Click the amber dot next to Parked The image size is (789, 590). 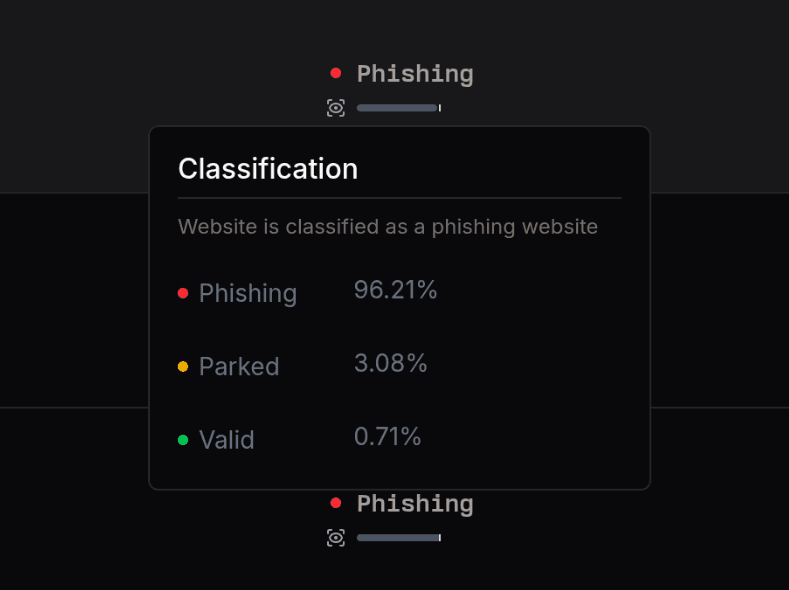(183, 367)
